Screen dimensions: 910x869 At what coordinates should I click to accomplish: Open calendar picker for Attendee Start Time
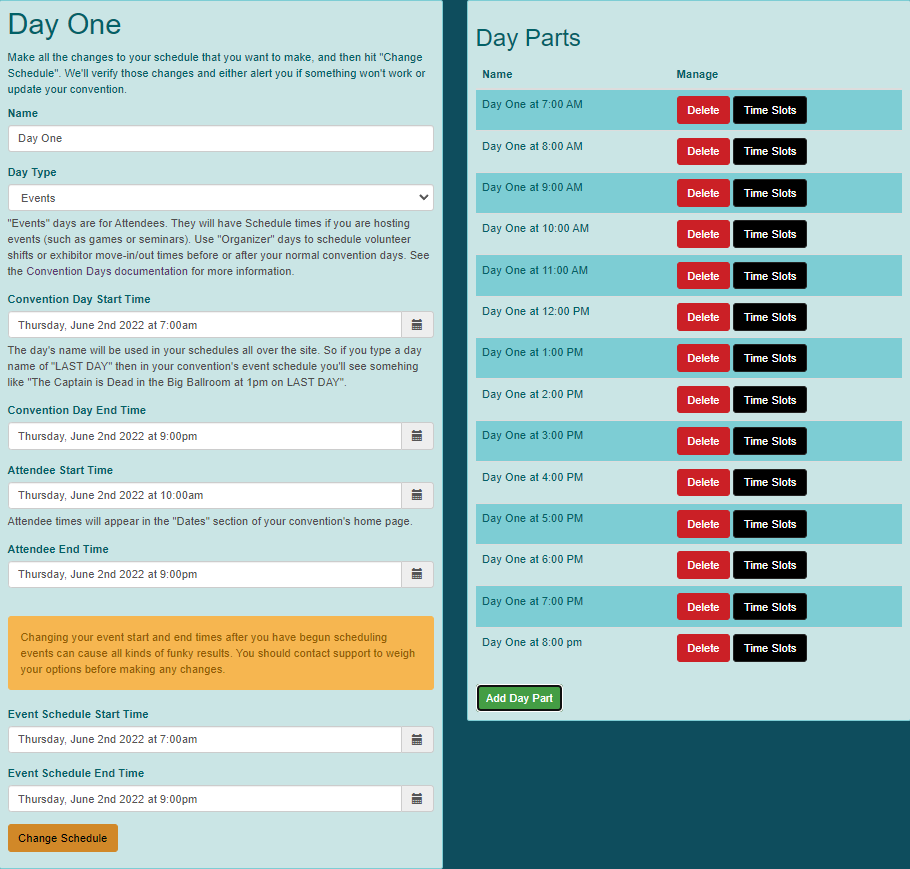point(417,495)
